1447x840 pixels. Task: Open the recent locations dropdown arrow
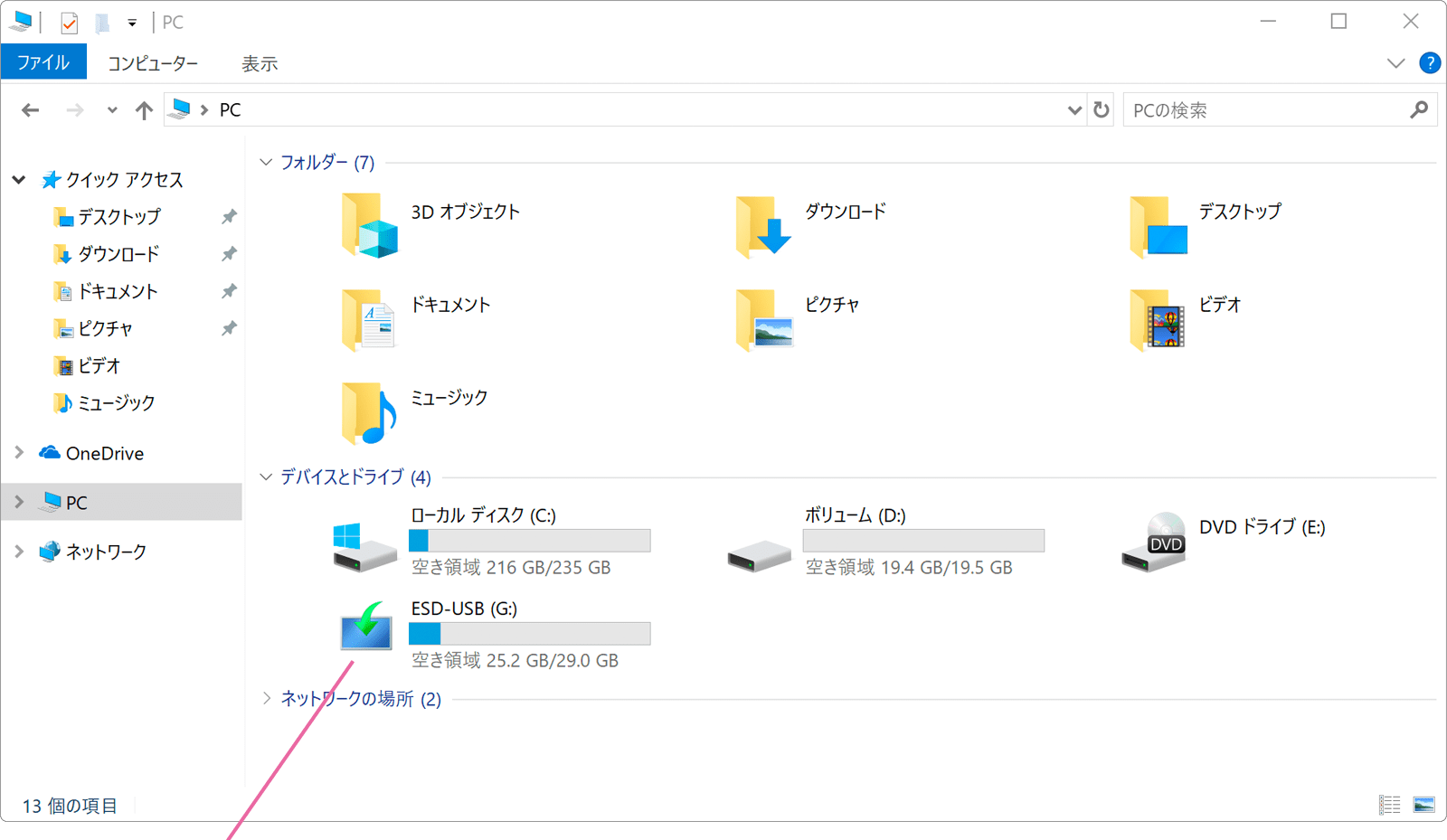click(x=111, y=110)
